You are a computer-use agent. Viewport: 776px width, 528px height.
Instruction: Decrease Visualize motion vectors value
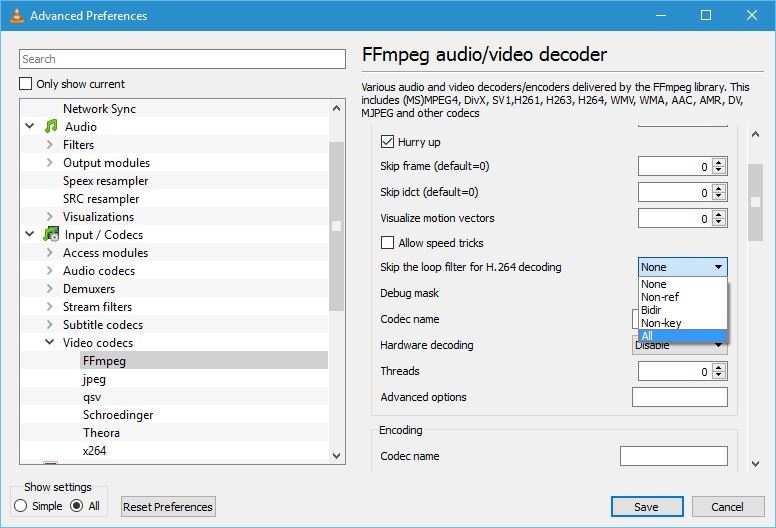719,223
